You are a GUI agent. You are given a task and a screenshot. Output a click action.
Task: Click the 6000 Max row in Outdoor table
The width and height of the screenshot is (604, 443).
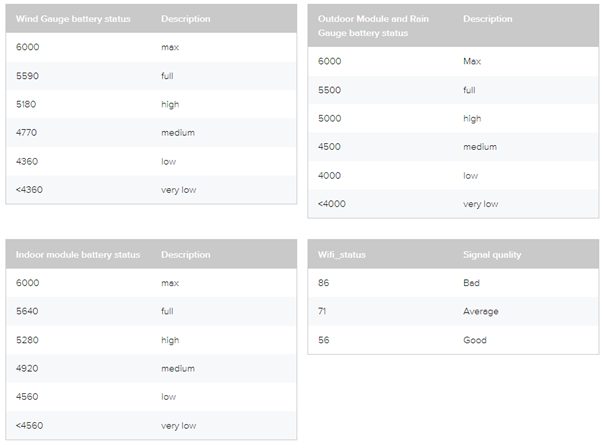(453, 62)
